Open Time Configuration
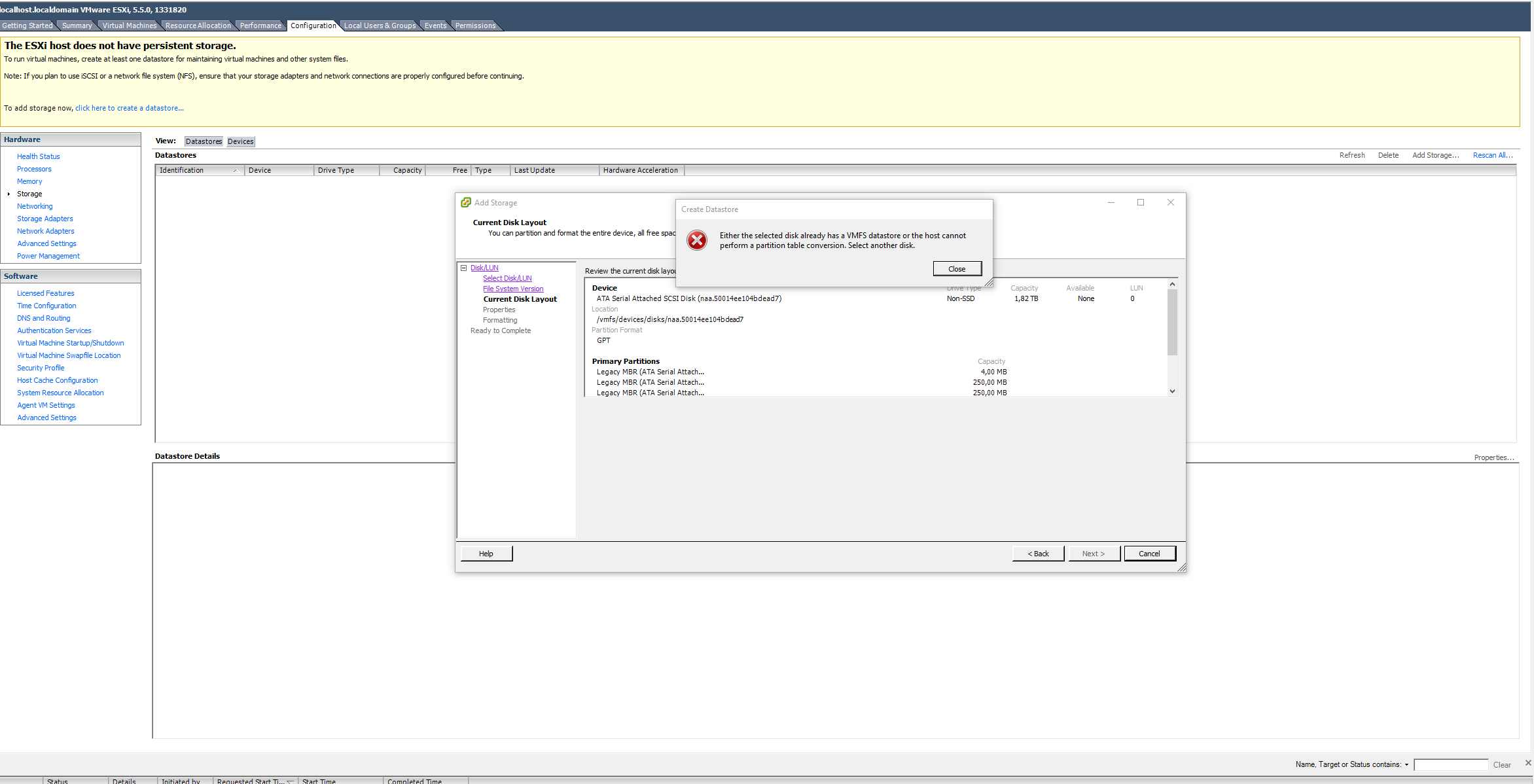This screenshot has width=1534, height=784. [46, 306]
